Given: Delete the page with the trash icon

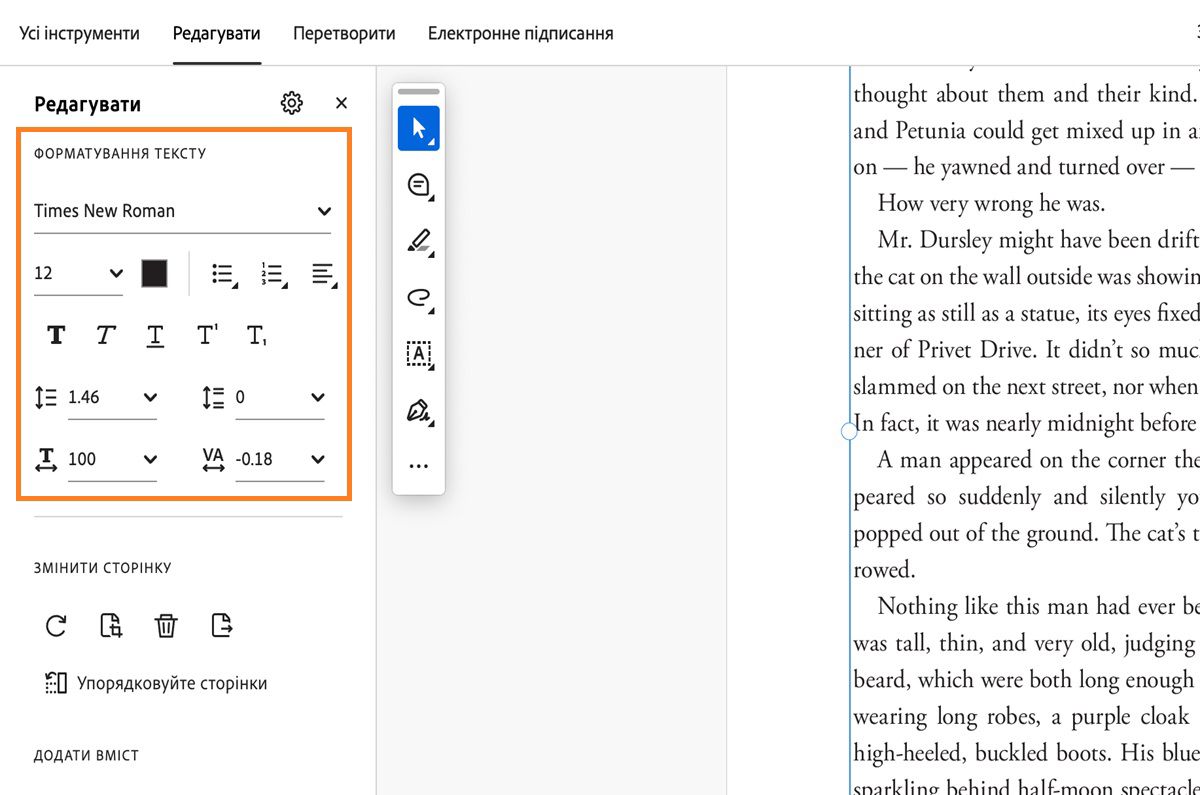Looking at the screenshot, I should point(166,626).
